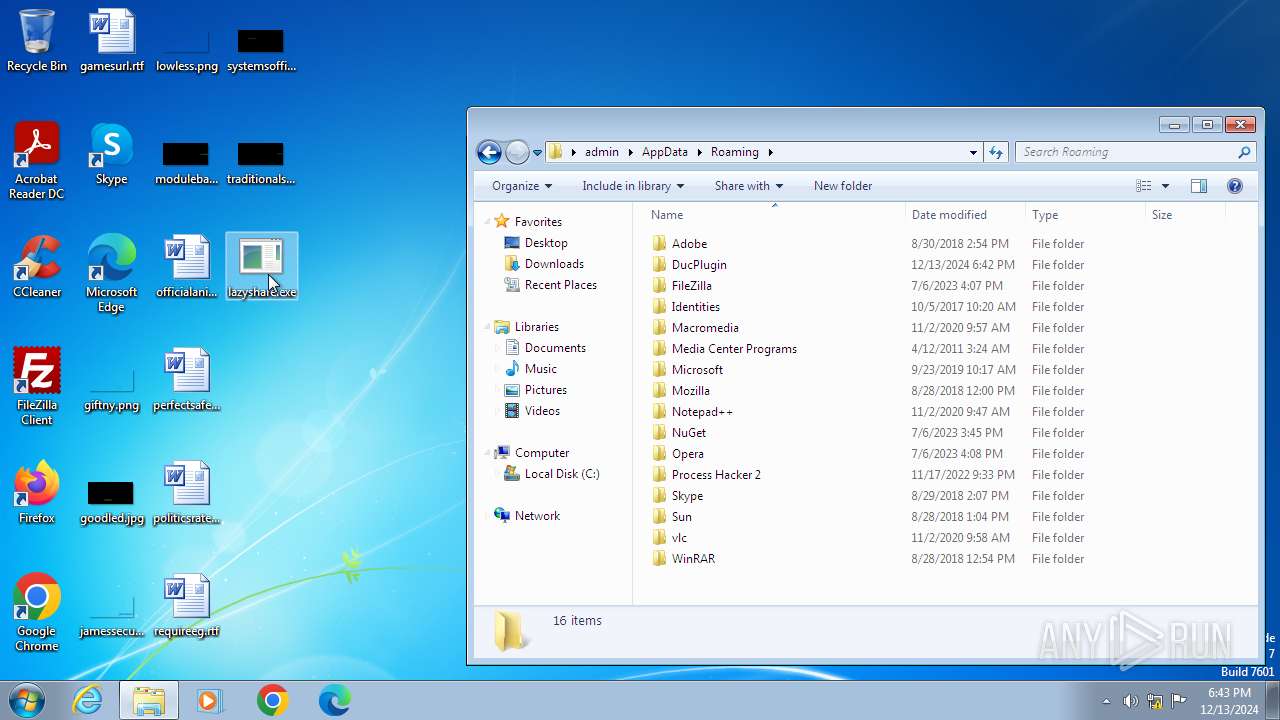The image size is (1280, 720).
Task: Select the Notepad++ folder
Action: [x=702, y=412]
